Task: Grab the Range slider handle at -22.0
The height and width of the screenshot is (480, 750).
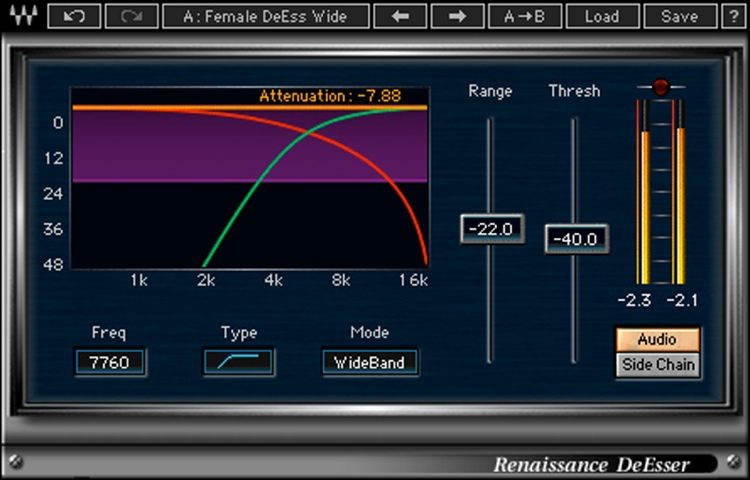Action: click(491, 229)
